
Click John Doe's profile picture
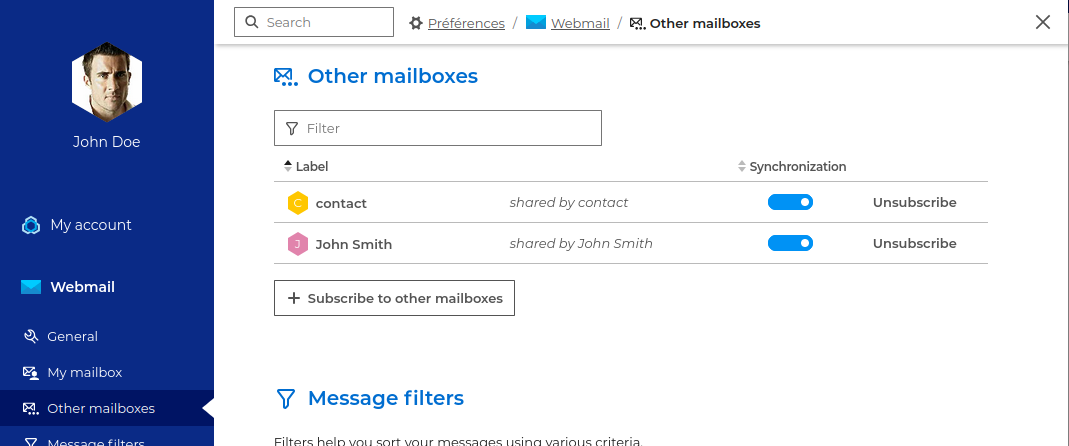(x=106, y=82)
